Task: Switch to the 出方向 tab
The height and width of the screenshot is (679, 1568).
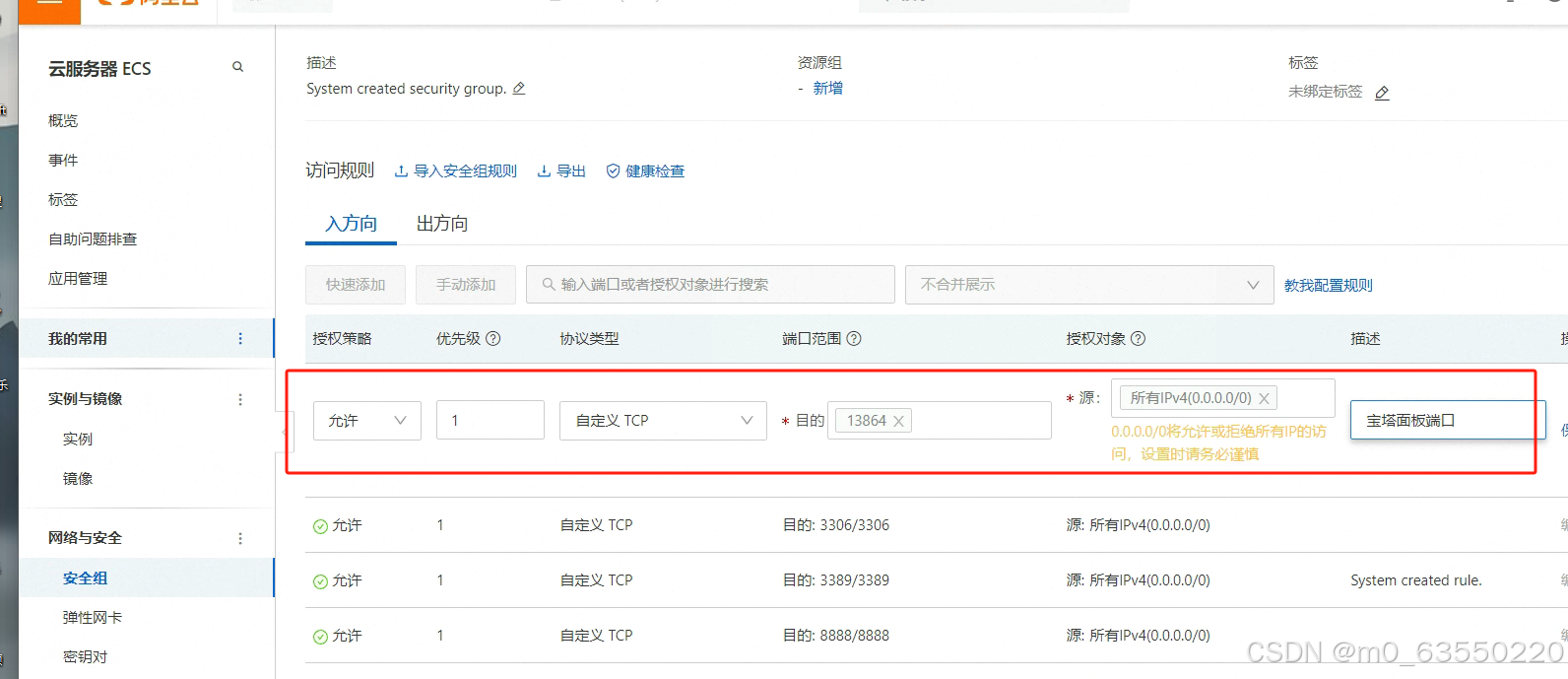Action: pos(442,224)
